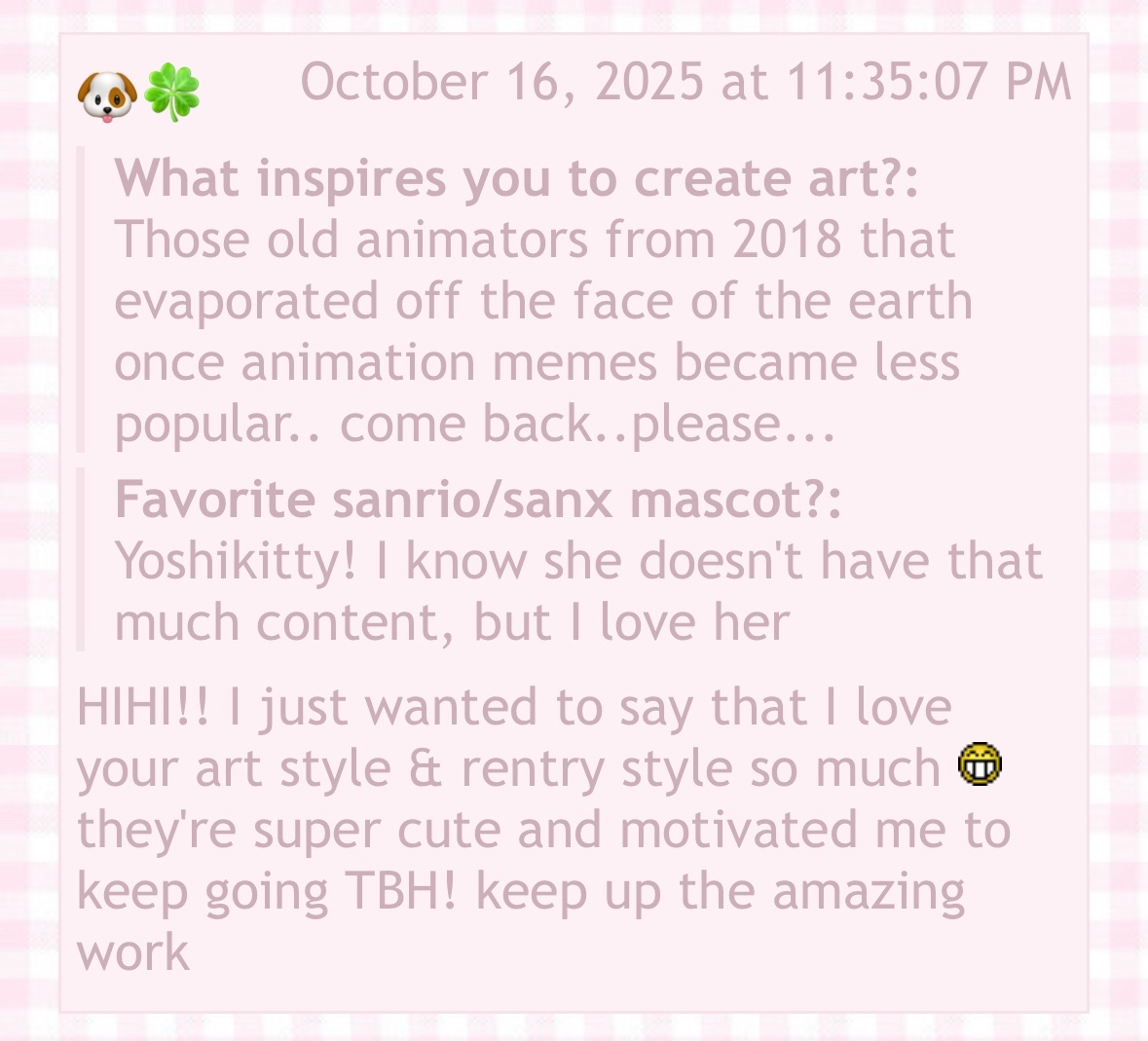Click the vertical quote bar beside the art question
The width and height of the screenshot is (1148, 1041).
point(81,299)
